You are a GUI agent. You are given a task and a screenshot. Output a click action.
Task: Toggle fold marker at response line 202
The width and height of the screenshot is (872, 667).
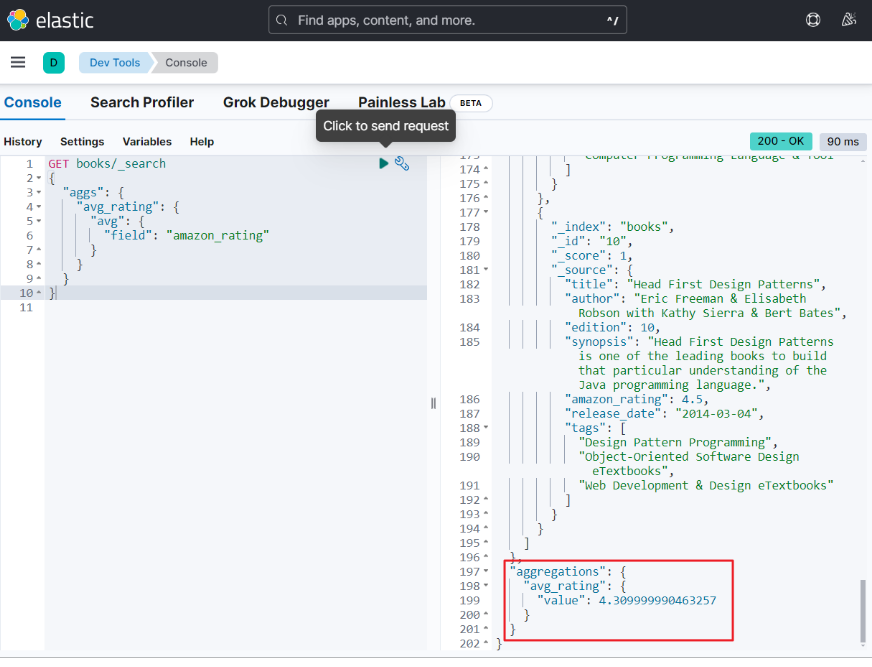pyautogui.click(x=486, y=643)
